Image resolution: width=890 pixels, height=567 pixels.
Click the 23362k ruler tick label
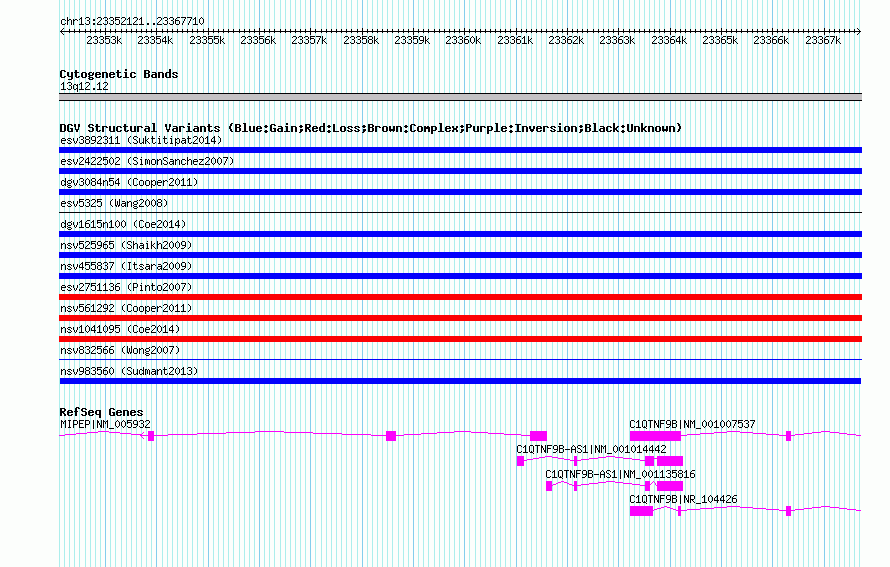coord(566,40)
